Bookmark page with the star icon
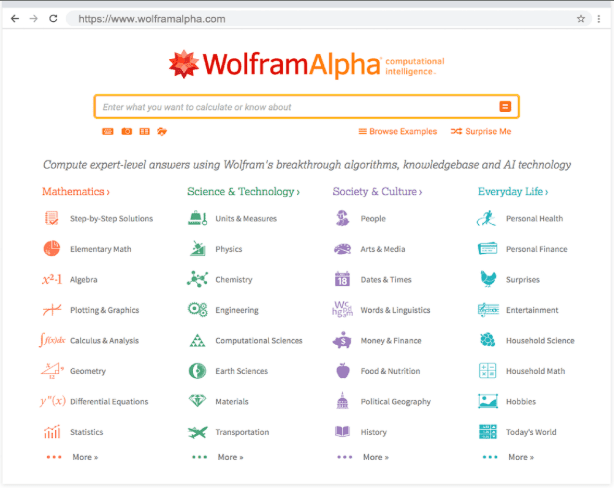The width and height of the screenshot is (614, 488). [581, 19]
